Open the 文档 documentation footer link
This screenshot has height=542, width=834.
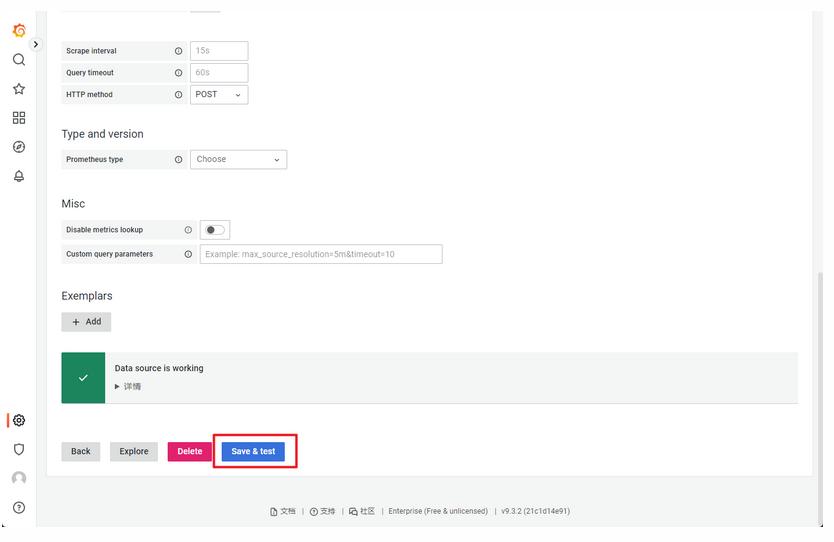coord(282,511)
